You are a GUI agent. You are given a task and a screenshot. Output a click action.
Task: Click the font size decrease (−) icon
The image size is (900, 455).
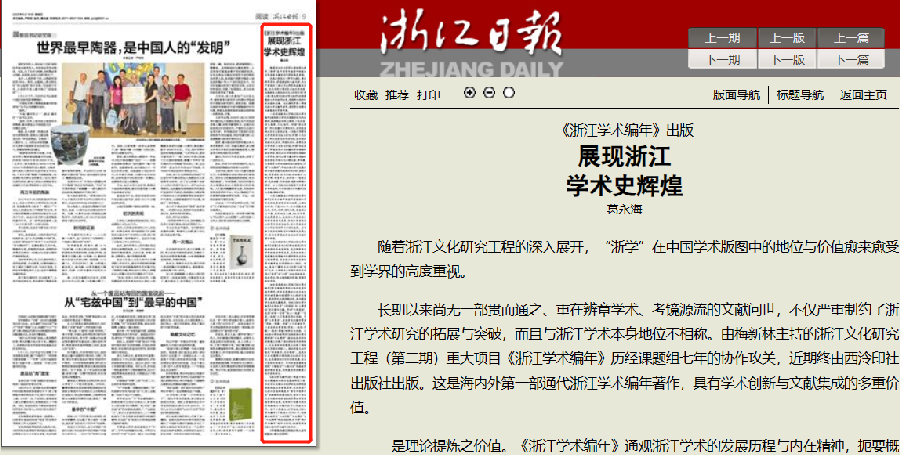pos(489,94)
